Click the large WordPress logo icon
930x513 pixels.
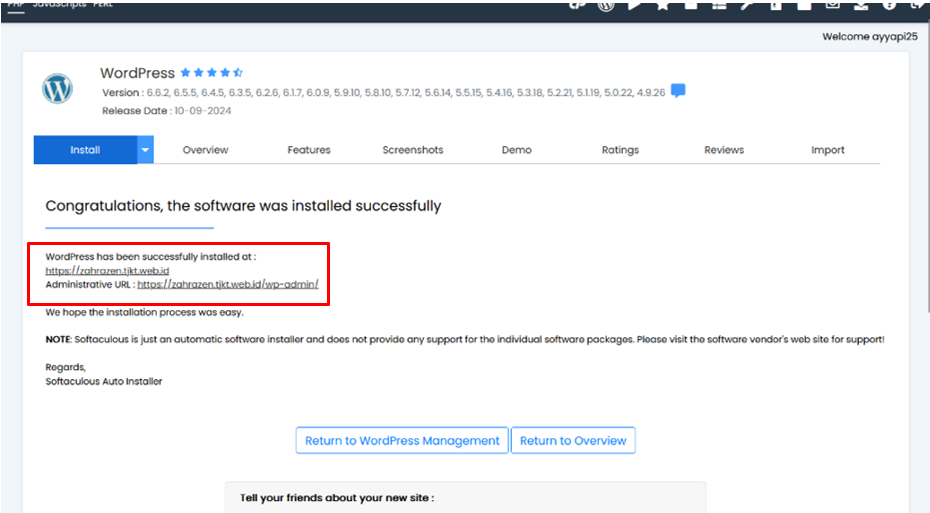(x=58, y=89)
